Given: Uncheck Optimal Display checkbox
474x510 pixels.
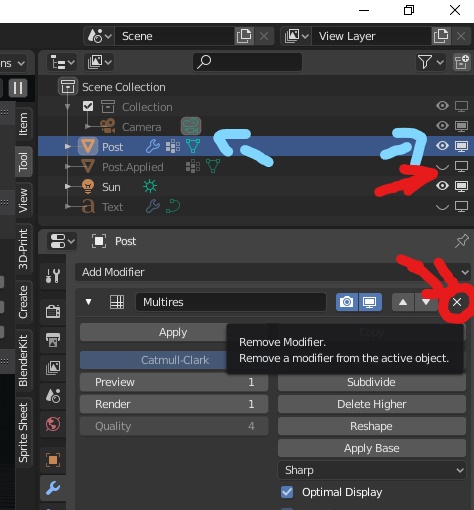Looking at the screenshot, I should pyautogui.click(x=287, y=492).
